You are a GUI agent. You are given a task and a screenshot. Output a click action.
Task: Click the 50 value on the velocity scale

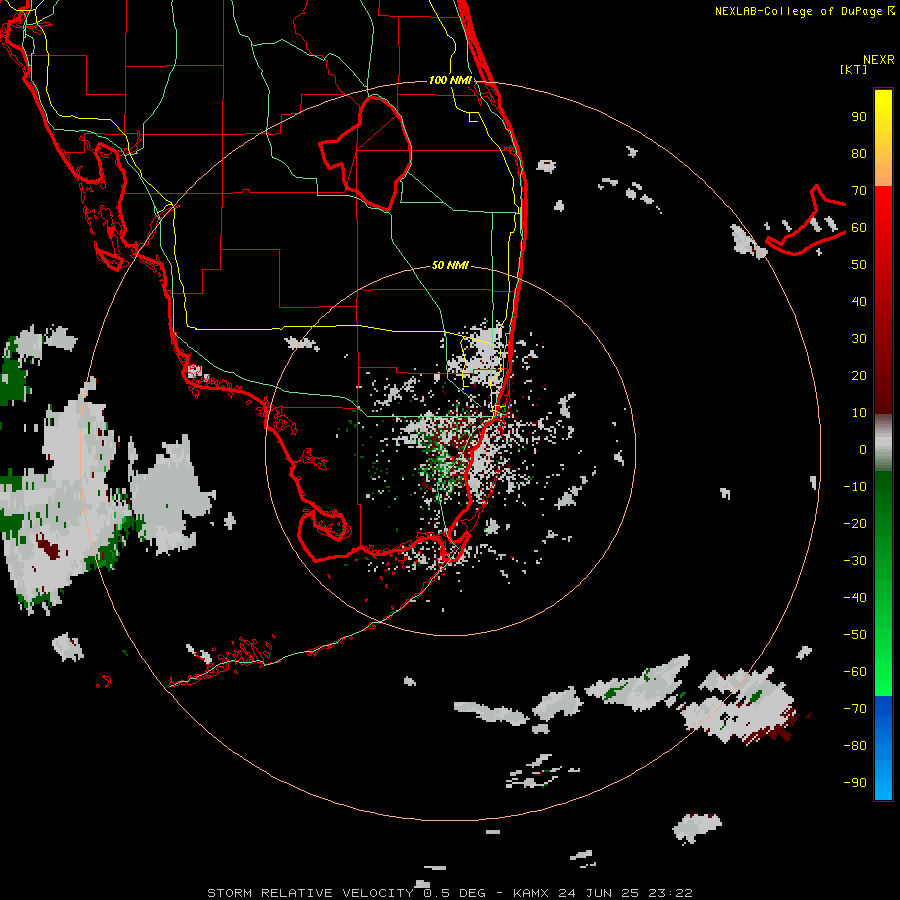pyautogui.click(x=859, y=265)
